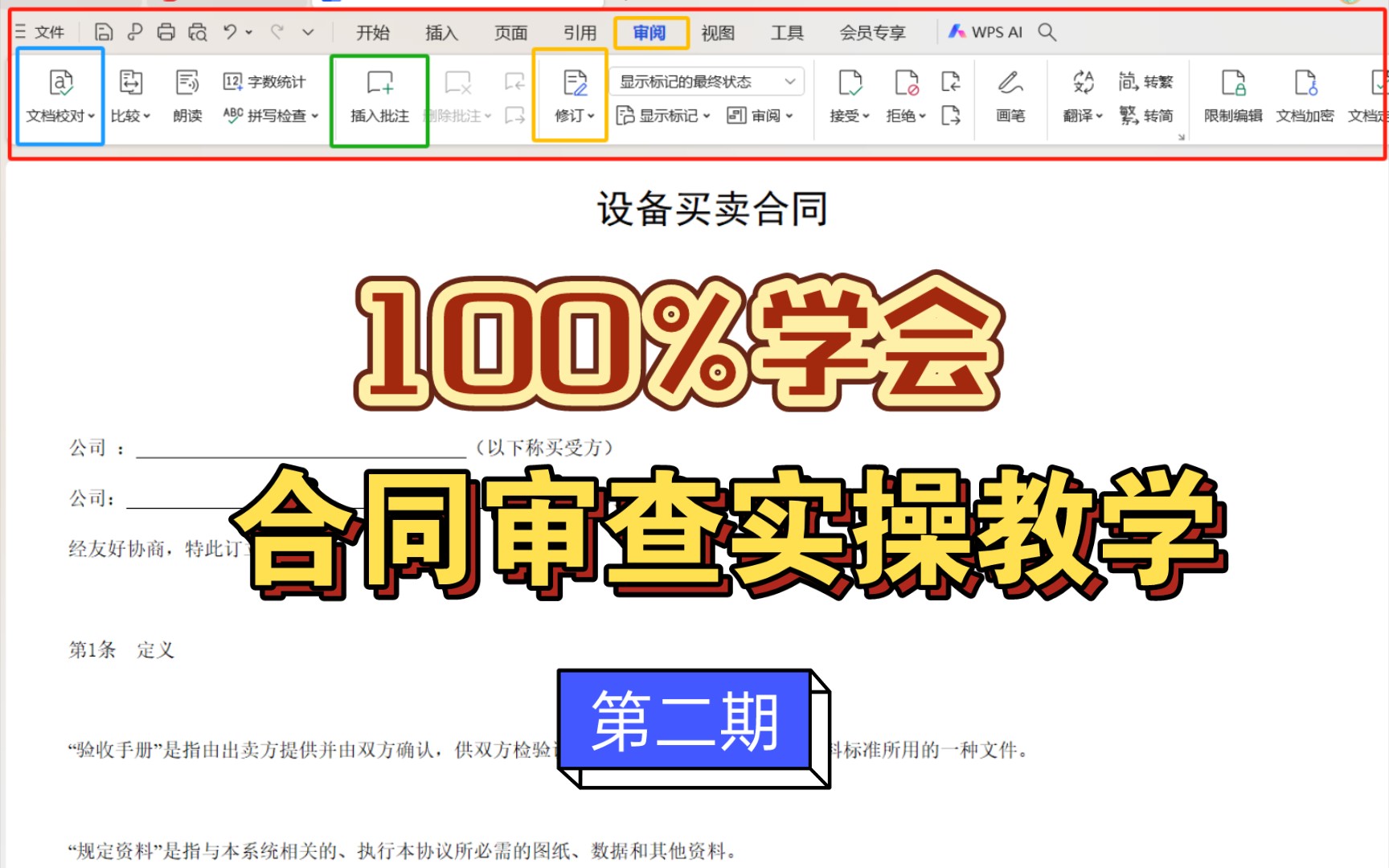Viewport: 1389px width, 868px height.
Task: Click the paragraph starting with "验收手册"
Action: (548, 750)
